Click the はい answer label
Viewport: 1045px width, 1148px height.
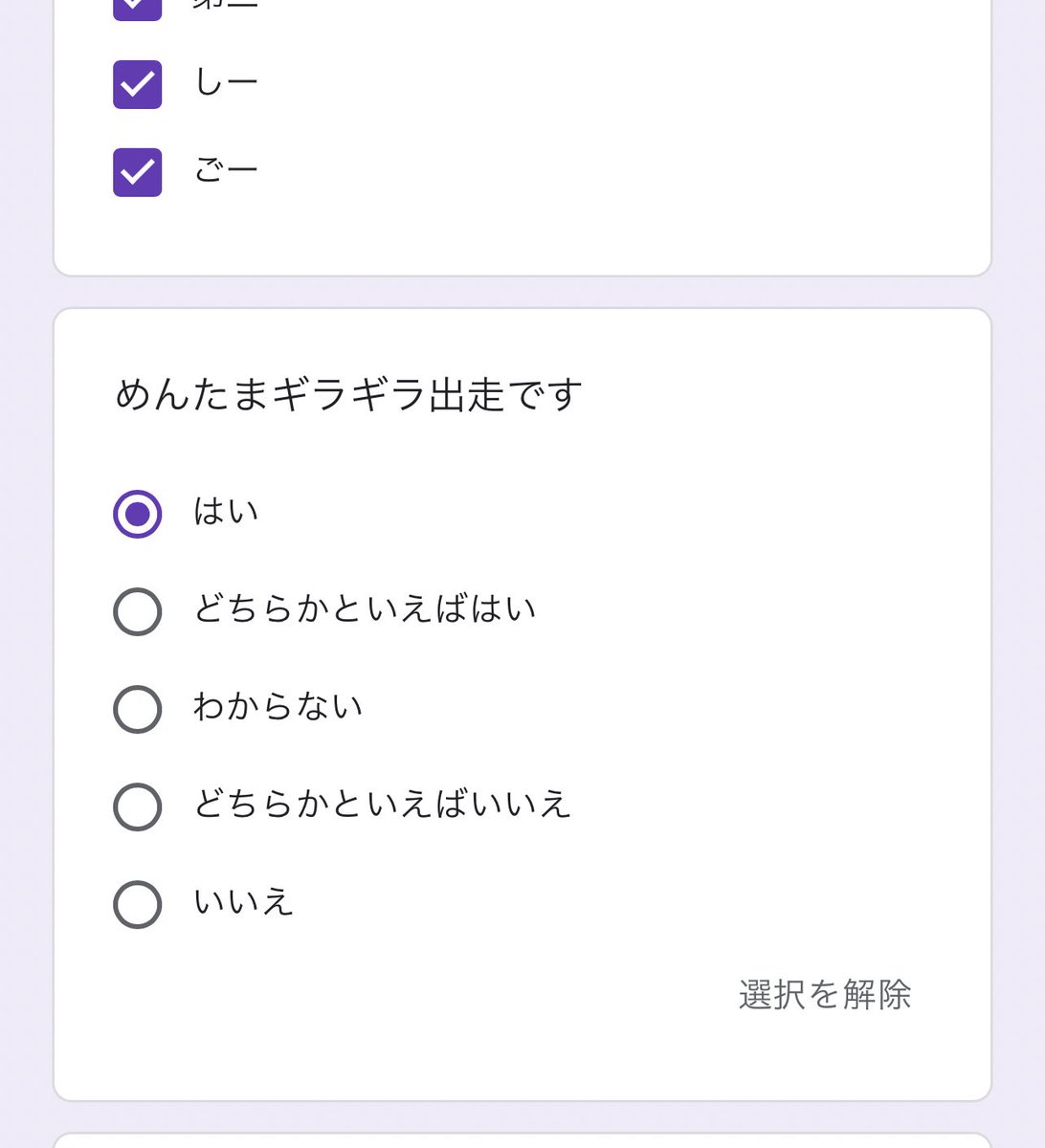point(227,512)
